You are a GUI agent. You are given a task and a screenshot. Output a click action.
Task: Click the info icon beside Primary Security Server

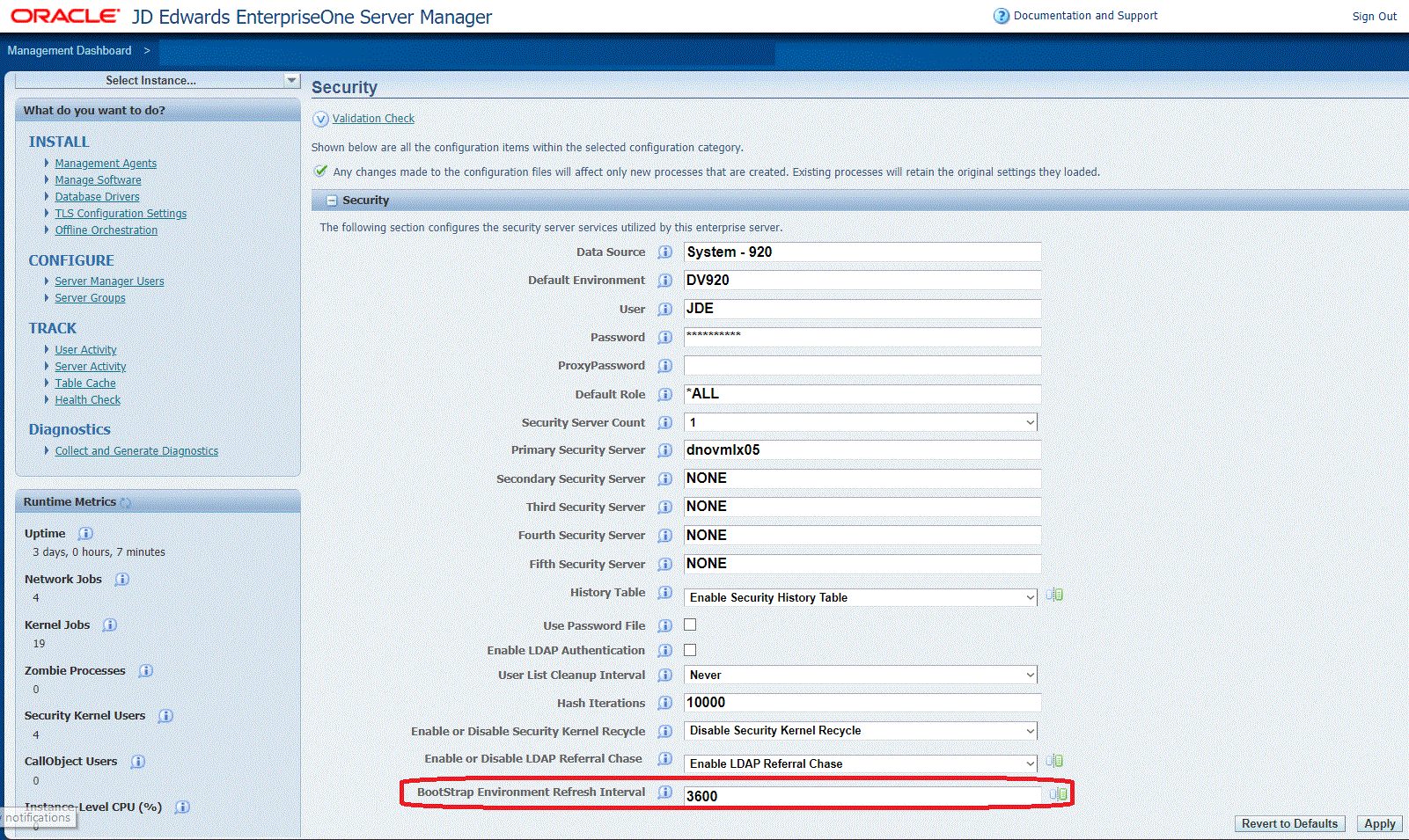pyautogui.click(x=665, y=450)
